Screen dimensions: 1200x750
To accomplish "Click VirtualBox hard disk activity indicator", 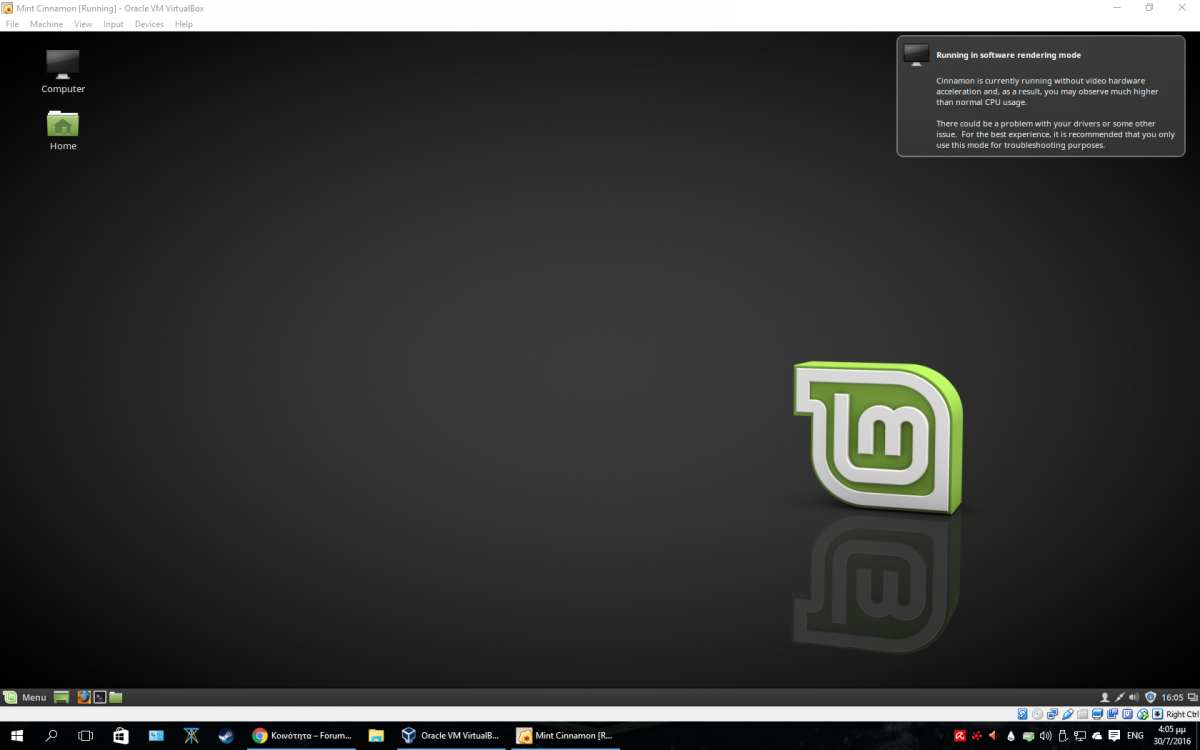I will [x=1022, y=714].
